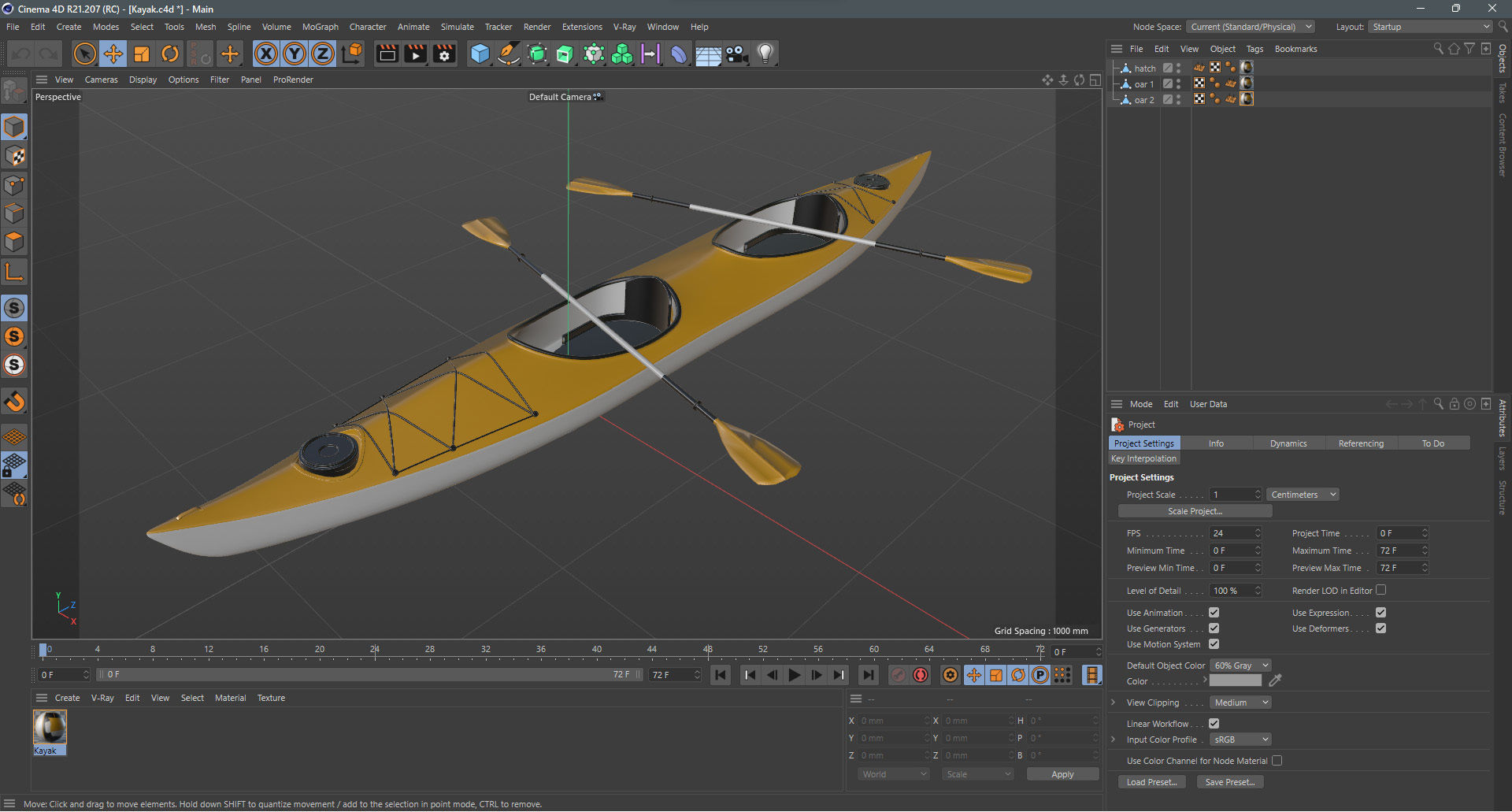Select the Move tool in toolbar
The width and height of the screenshot is (1512, 812).
(x=113, y=54)
